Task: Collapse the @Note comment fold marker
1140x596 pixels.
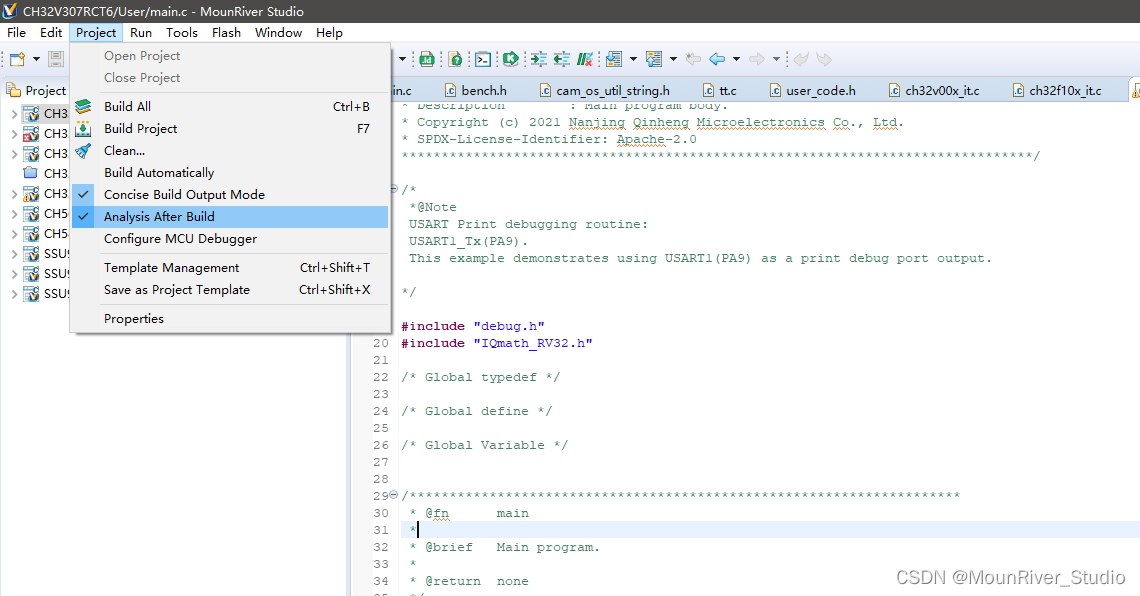Action: coord(394,189)
